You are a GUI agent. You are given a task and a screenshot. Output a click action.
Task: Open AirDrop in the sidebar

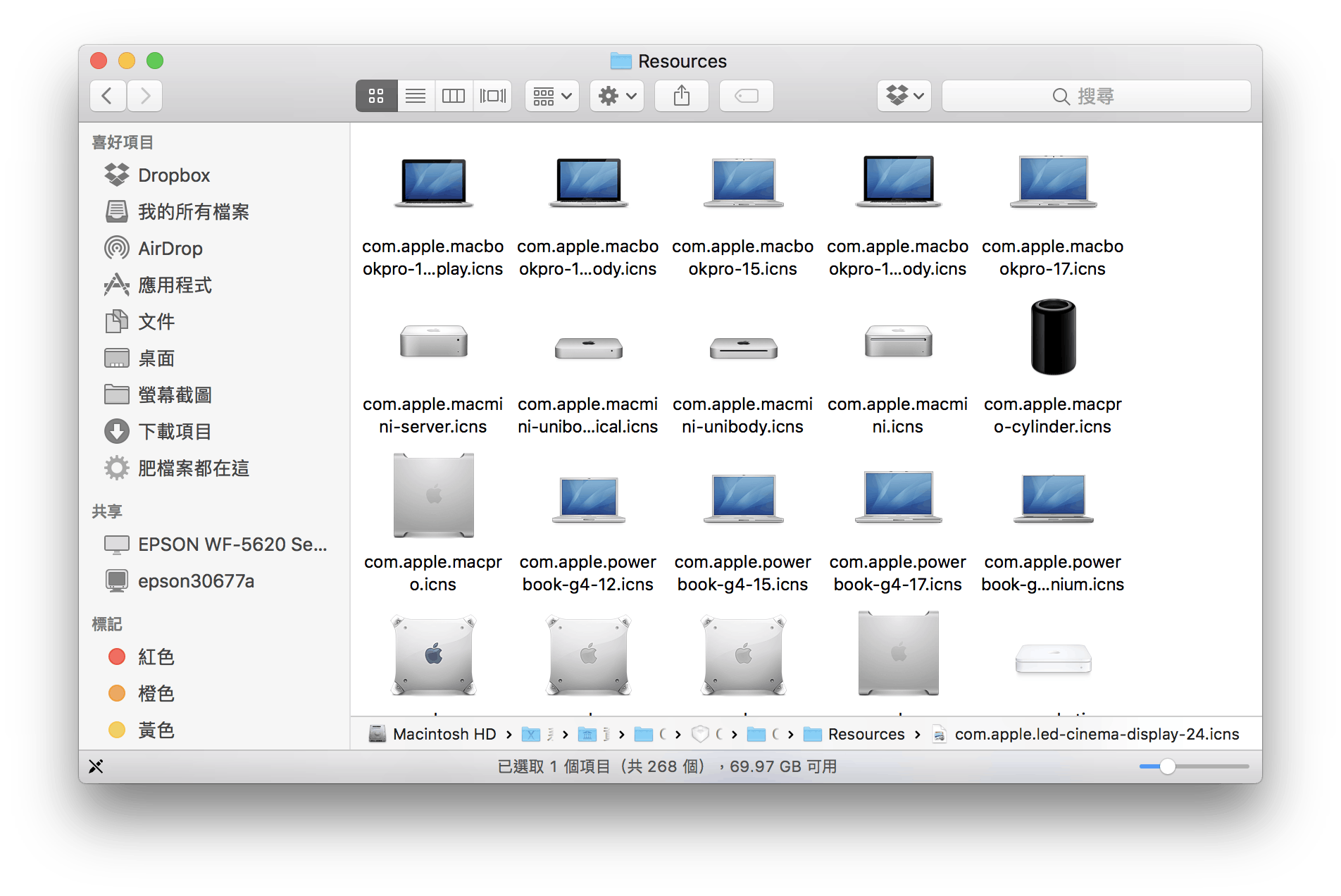point(170,249)
